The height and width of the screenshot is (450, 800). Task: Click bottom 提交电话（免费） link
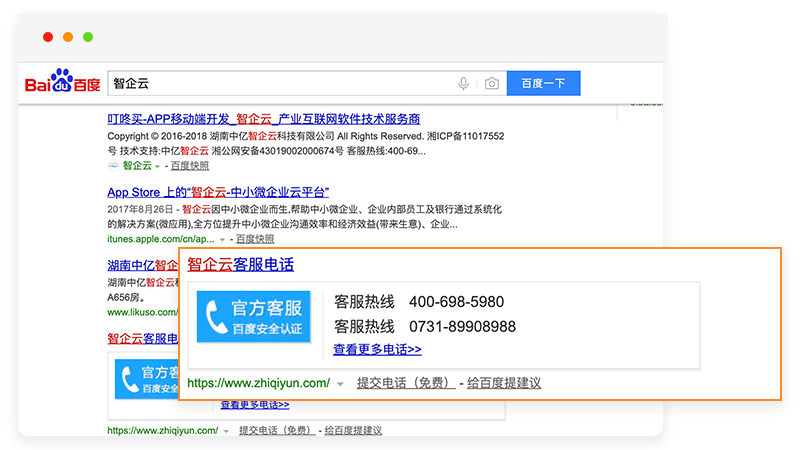point(277,431)
